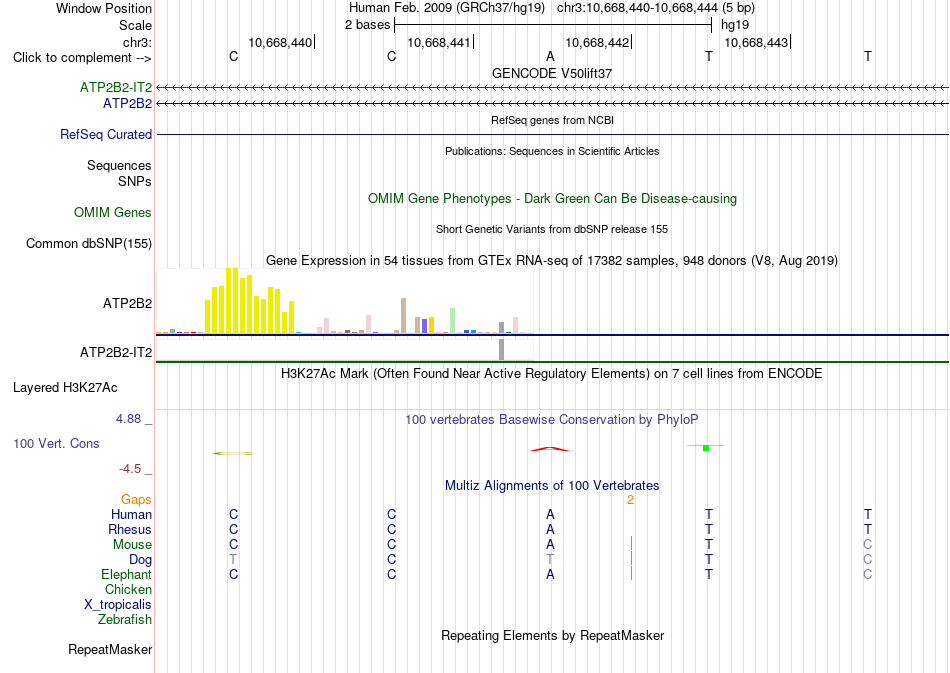The image size is (950, 673).
Task: Open the RefSeq Curated track label
Action: [106, 134]
